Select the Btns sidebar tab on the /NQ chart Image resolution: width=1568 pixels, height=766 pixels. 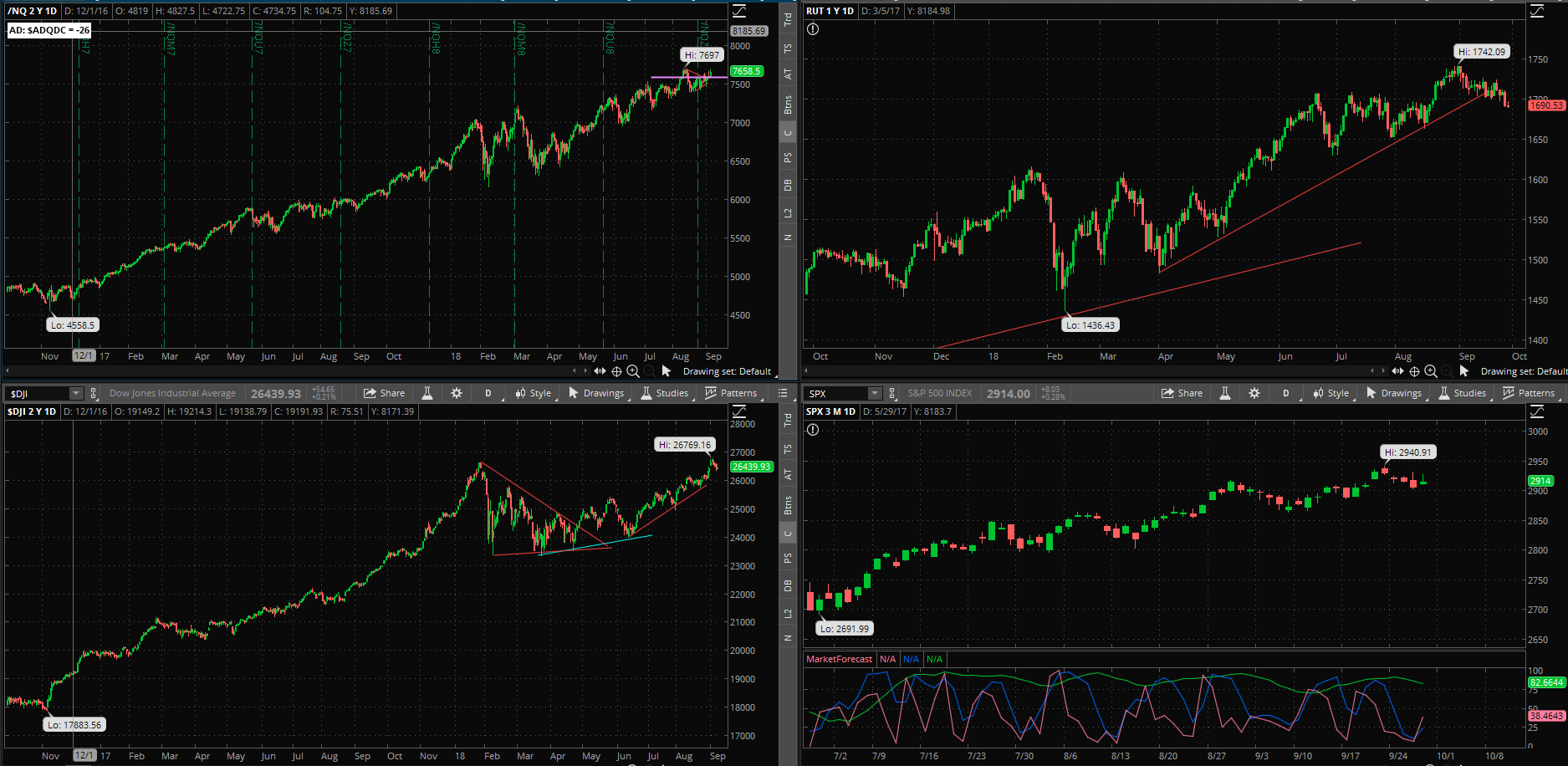pyautogui.click(x=788, y=105)
